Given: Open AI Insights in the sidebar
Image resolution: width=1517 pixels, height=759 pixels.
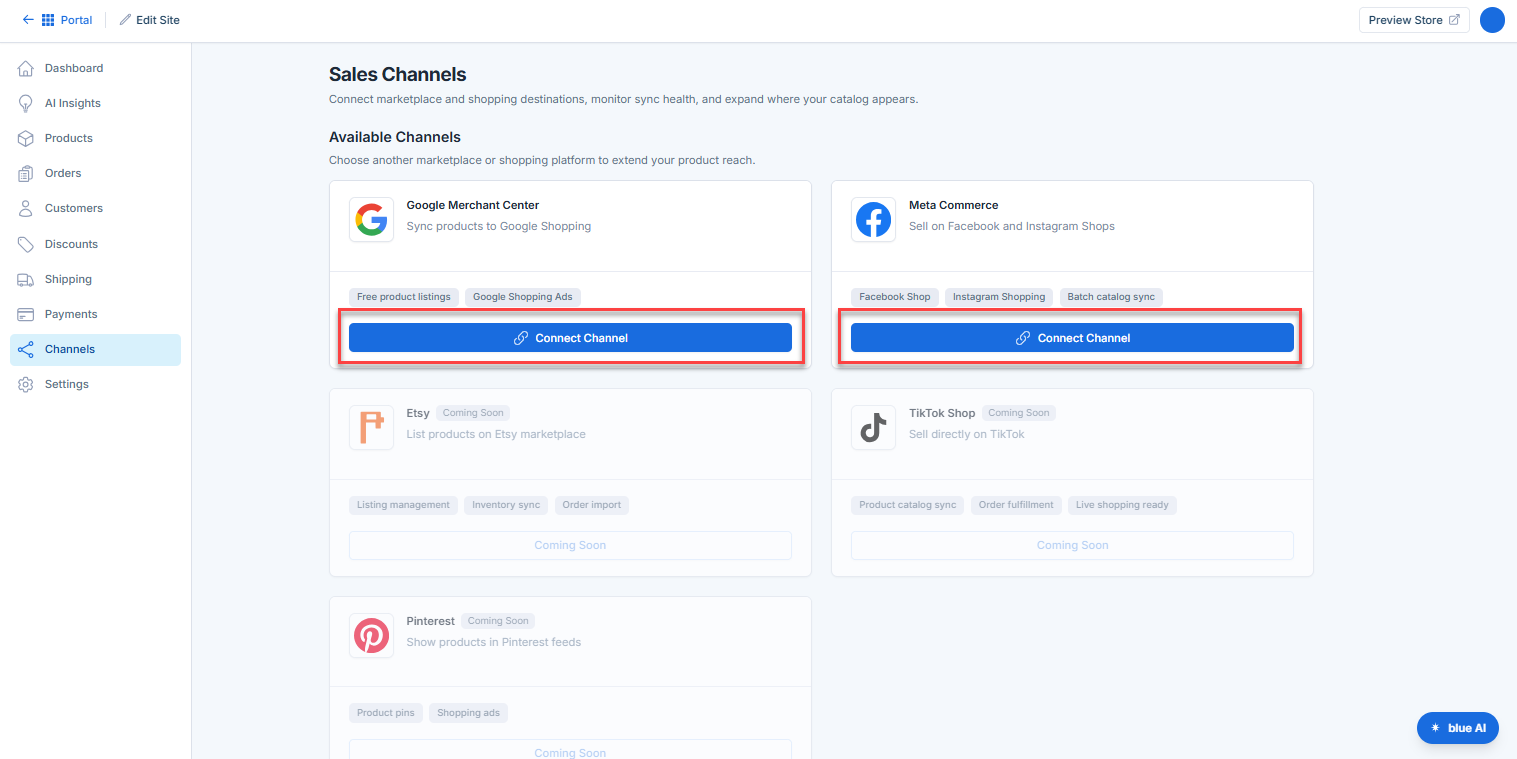Looking at the screenshot, I should click(x=95, y=103).
